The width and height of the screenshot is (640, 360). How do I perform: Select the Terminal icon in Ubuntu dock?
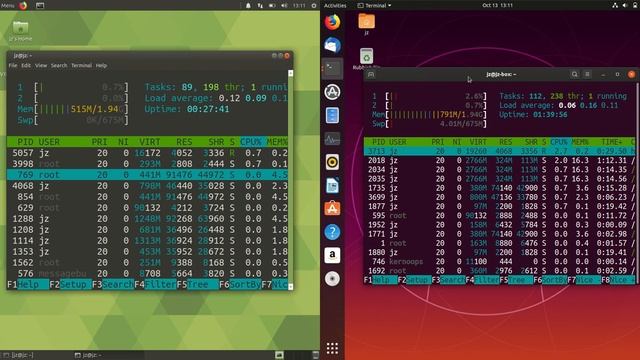click(x=333, y=69)
